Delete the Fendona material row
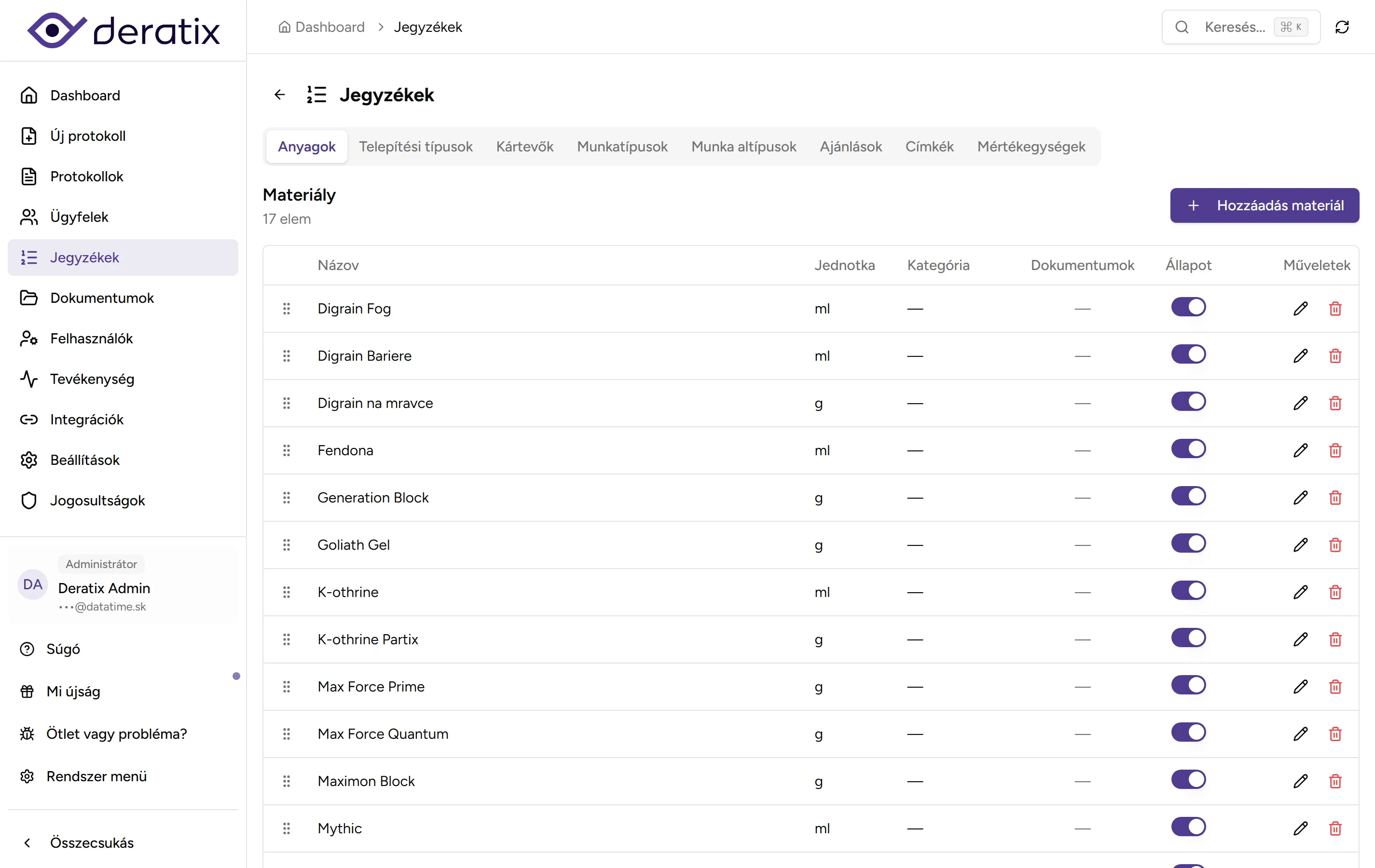The width and height of the screenshot is (1375, 868). [1335, 450]
